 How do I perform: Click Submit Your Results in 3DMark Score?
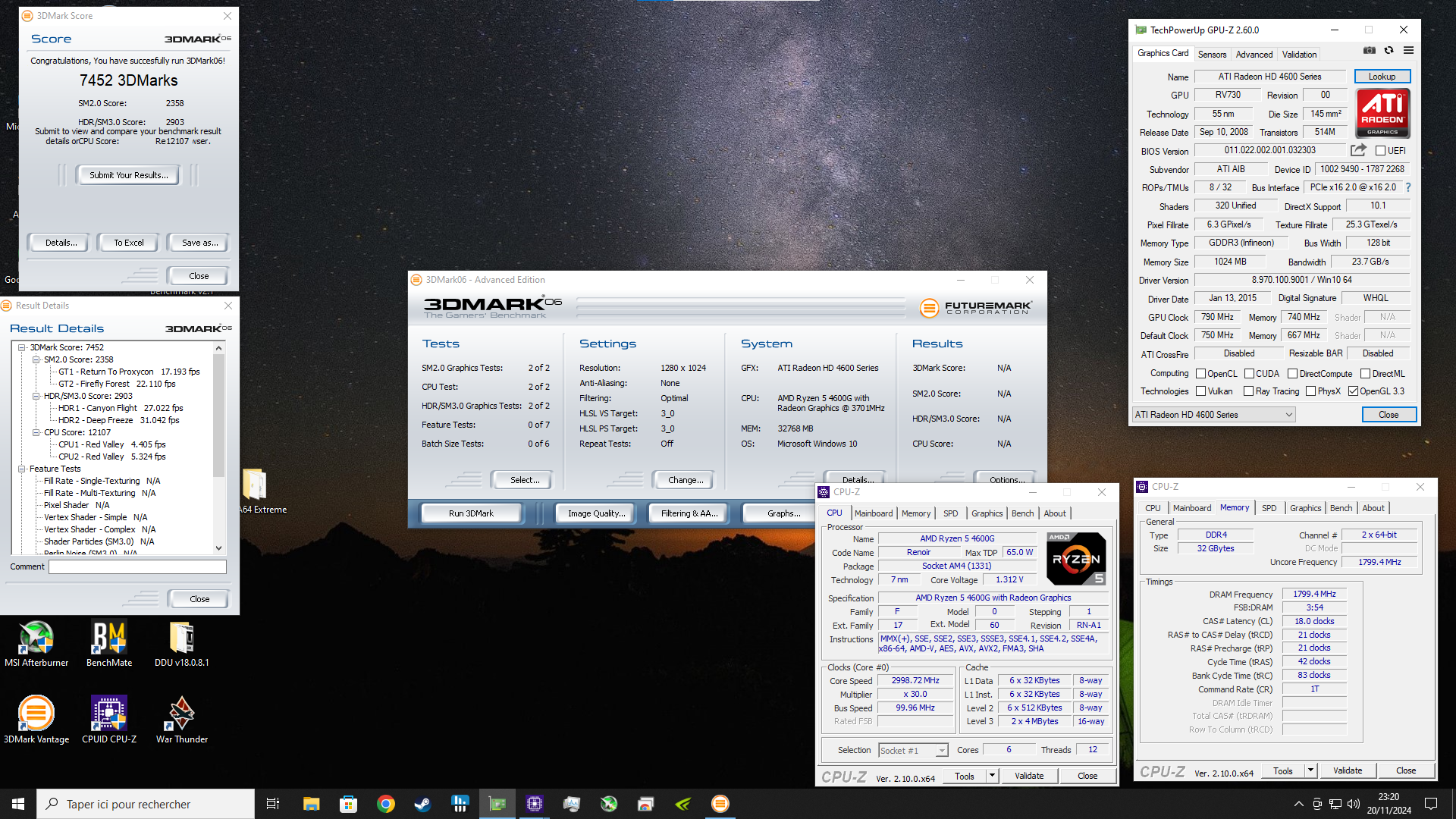(129, 175)
